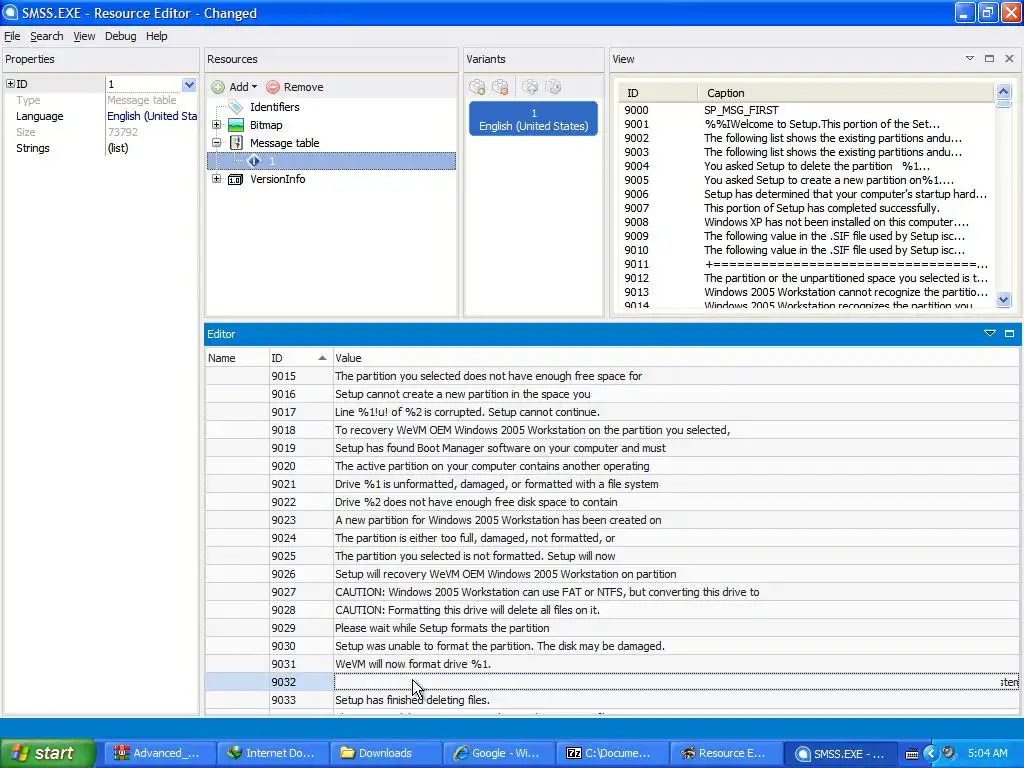Click the VersionInfo 1.0 icon
1024x768 pixels.
coord(236,179)
